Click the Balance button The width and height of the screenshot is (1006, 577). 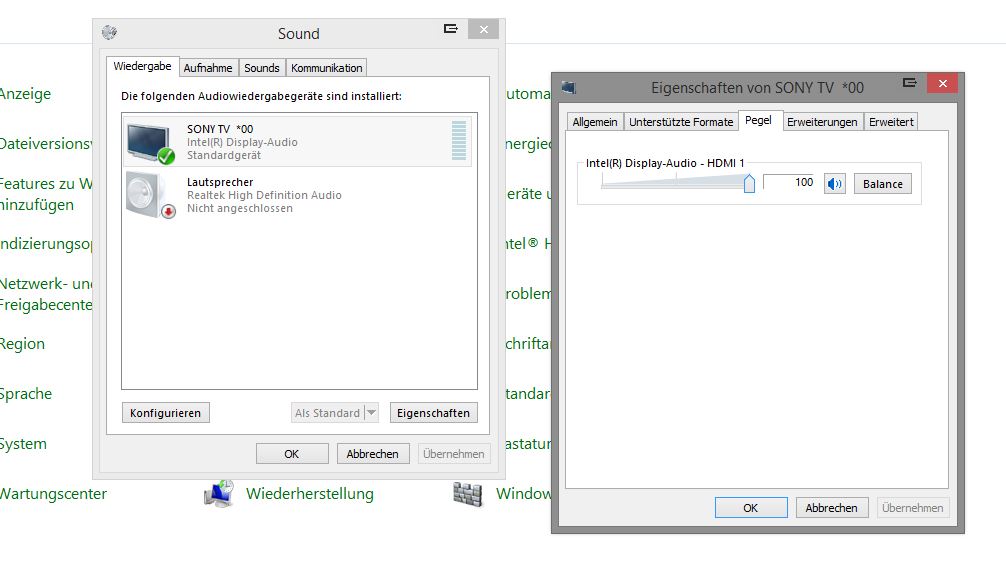(882, 184)
